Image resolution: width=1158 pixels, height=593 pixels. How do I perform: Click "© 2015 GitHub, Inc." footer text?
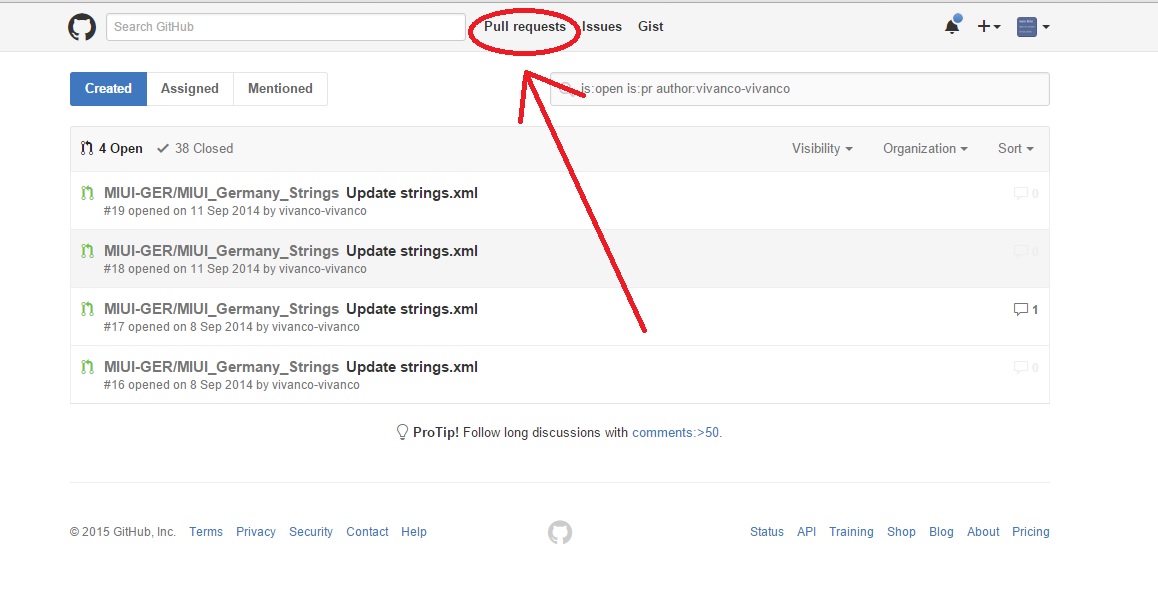click(x=123, y=532)
